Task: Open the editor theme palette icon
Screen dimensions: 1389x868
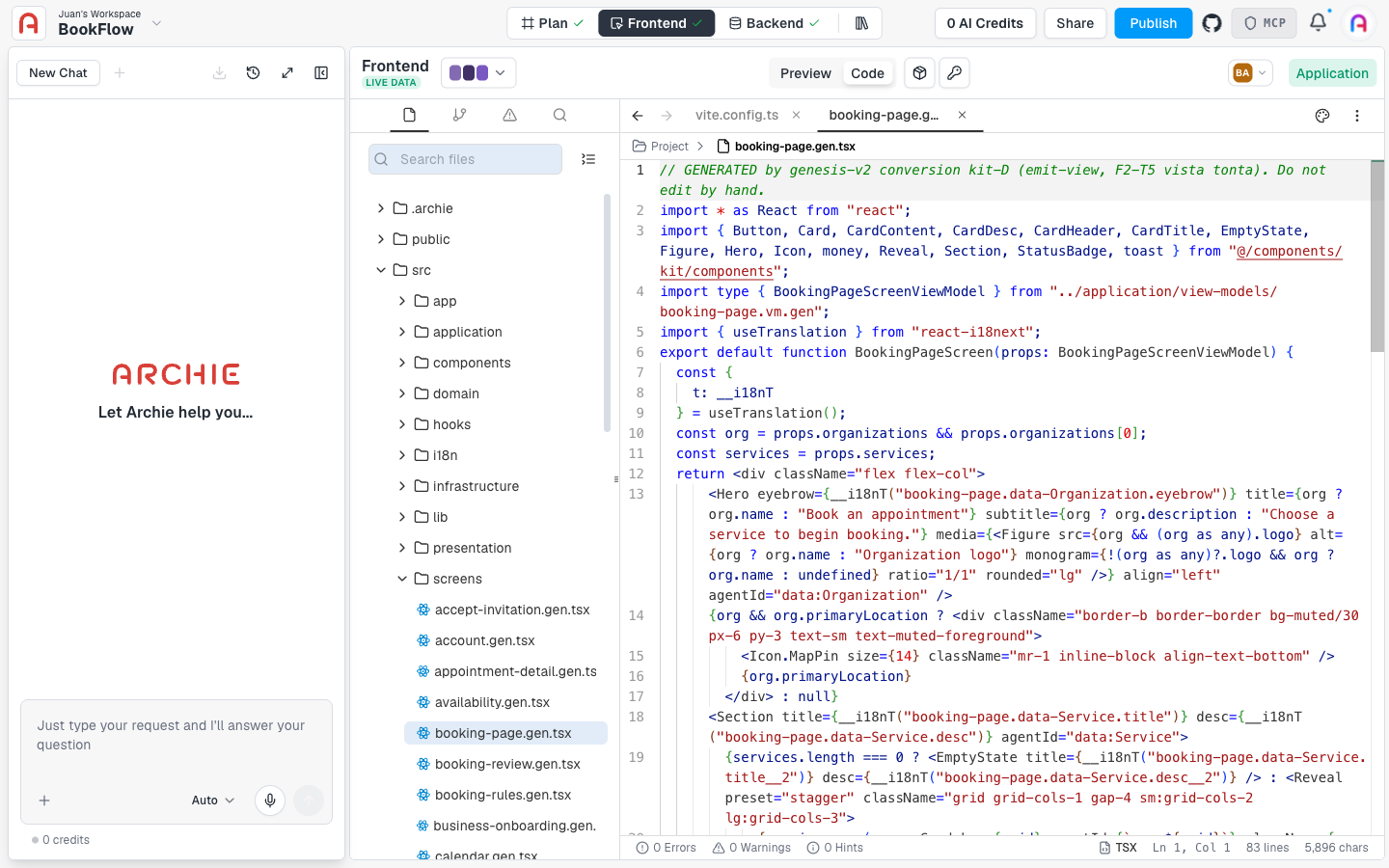Action: 1322,116
